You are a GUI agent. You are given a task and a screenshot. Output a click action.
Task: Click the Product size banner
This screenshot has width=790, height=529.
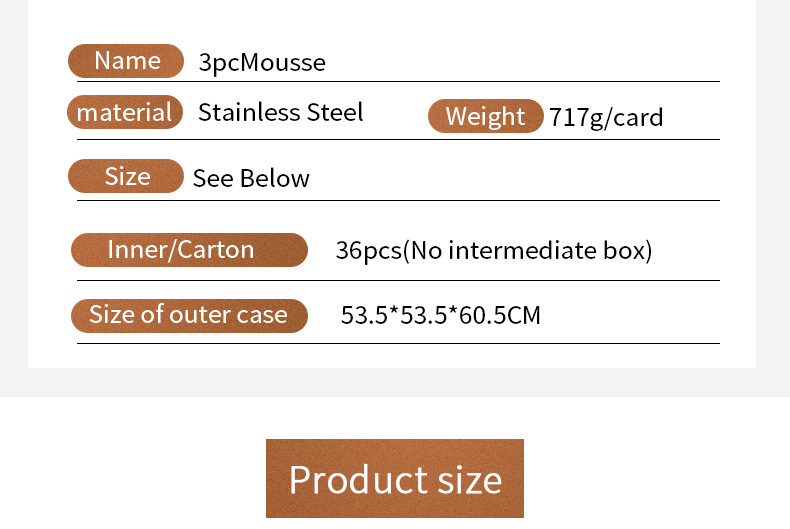(395, 479)
